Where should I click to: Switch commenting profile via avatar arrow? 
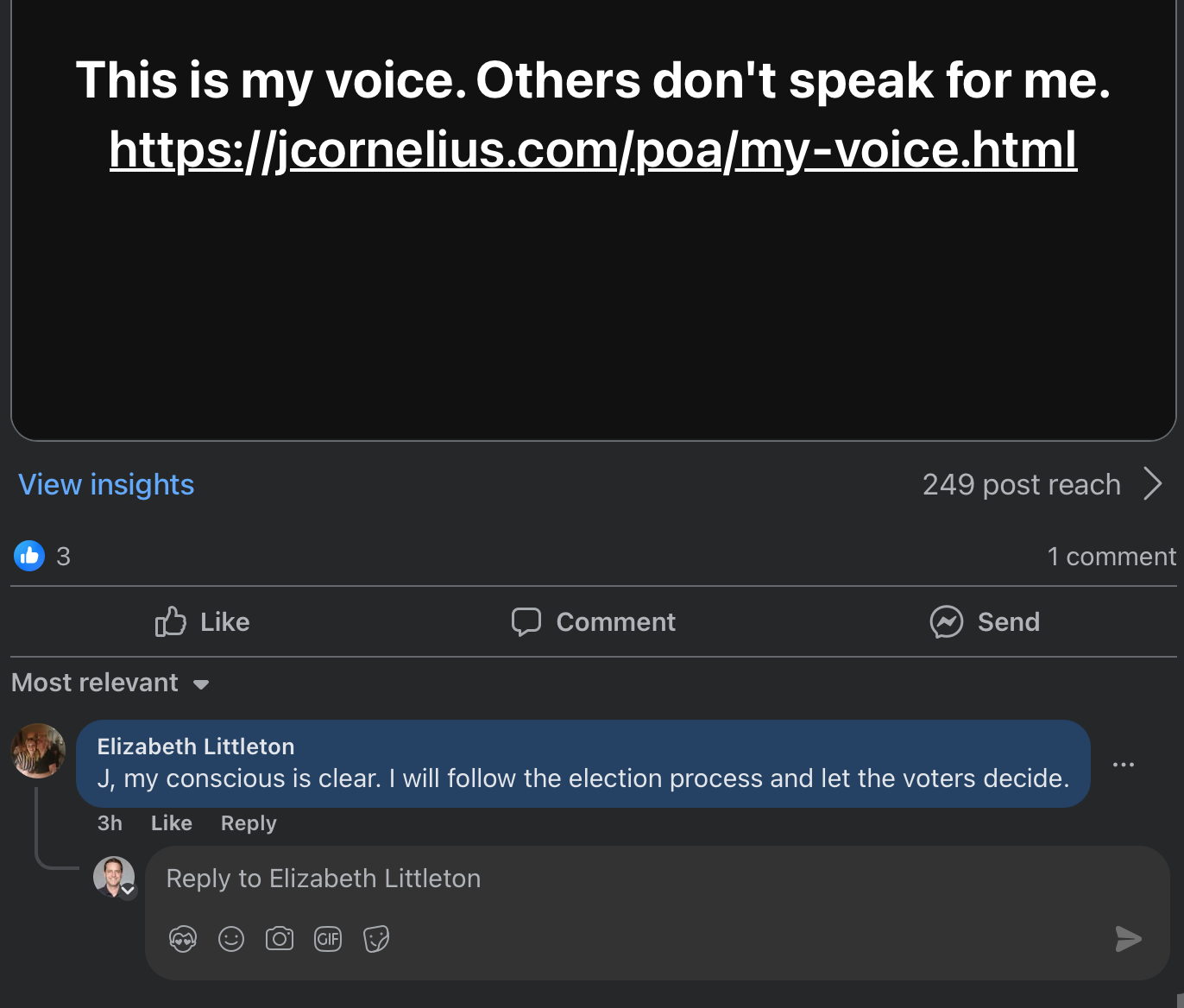[128, 891]
